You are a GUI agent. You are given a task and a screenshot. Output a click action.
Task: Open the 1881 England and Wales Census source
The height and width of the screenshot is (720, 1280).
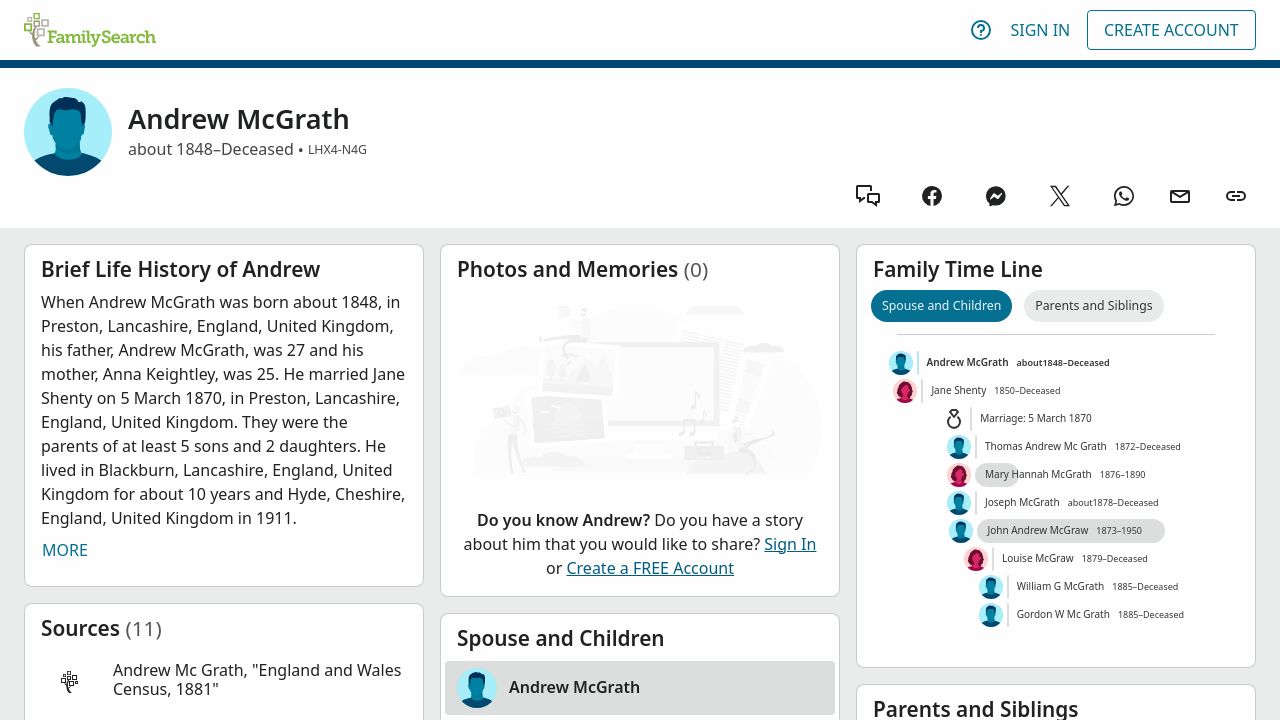tap(257, 680)
